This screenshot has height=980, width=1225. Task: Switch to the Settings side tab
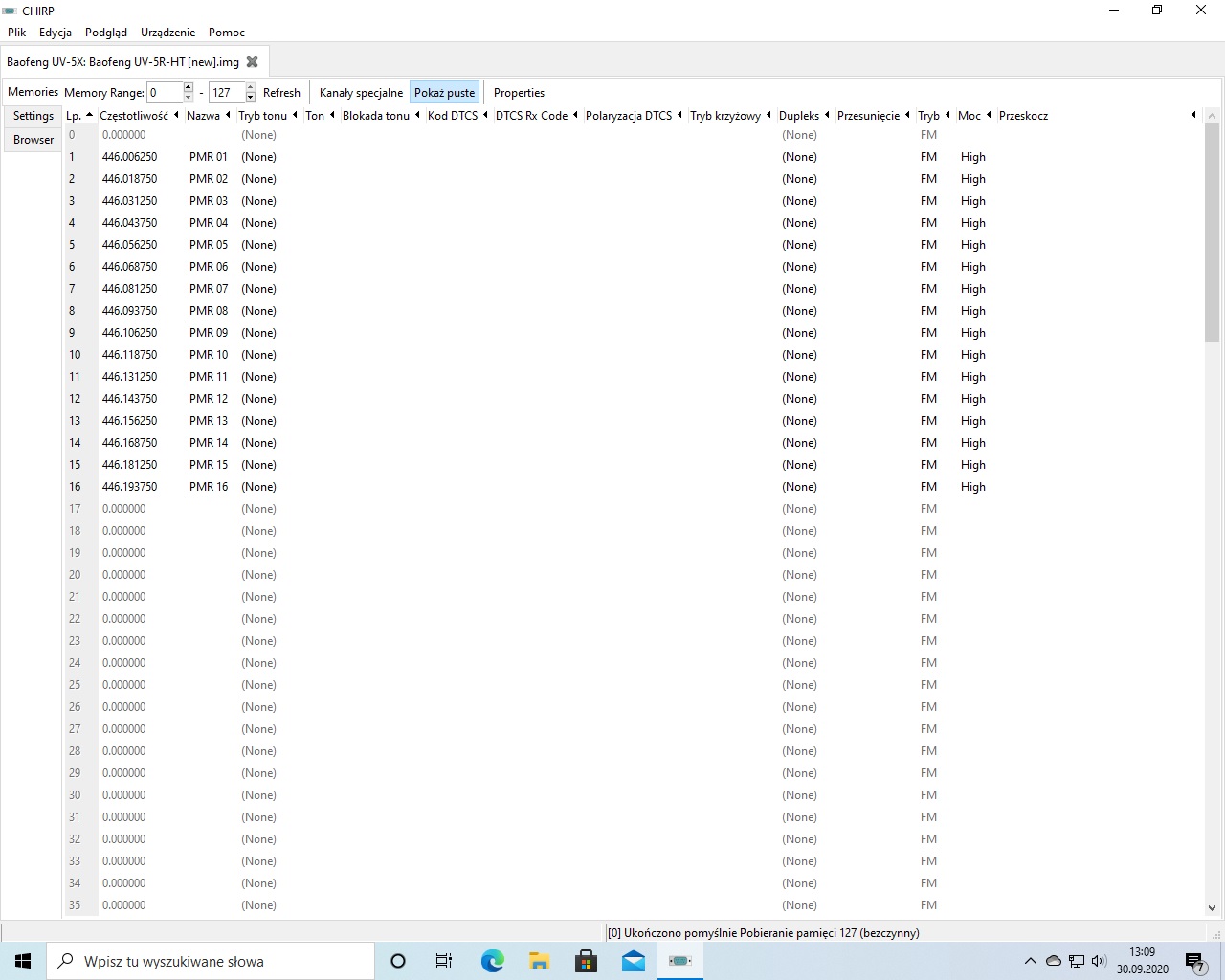click(x=33, y=116)
